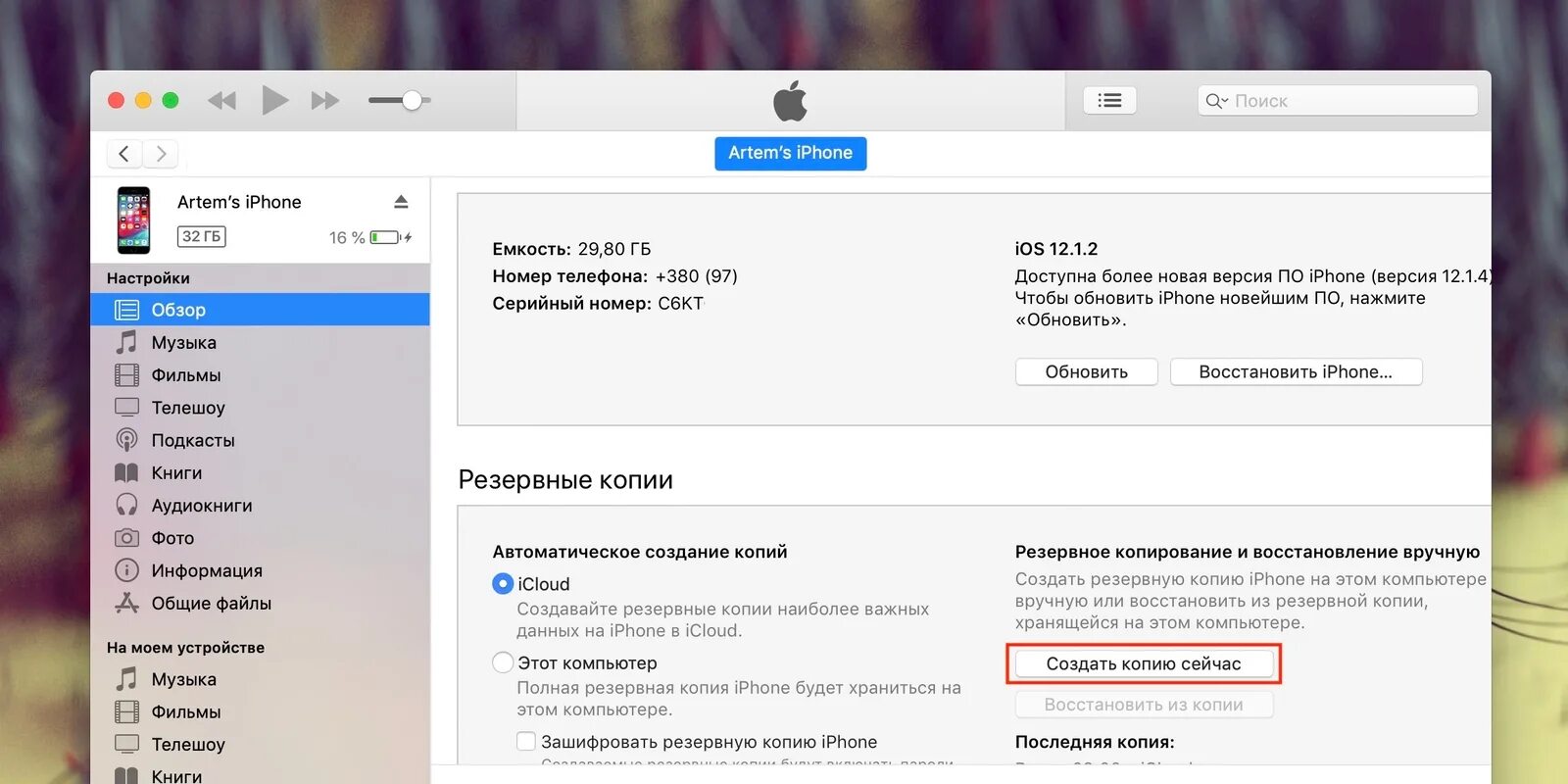Click into the Поиск search field
Viewport: 1568px width, 784px height.
(x=1337, y=101)
